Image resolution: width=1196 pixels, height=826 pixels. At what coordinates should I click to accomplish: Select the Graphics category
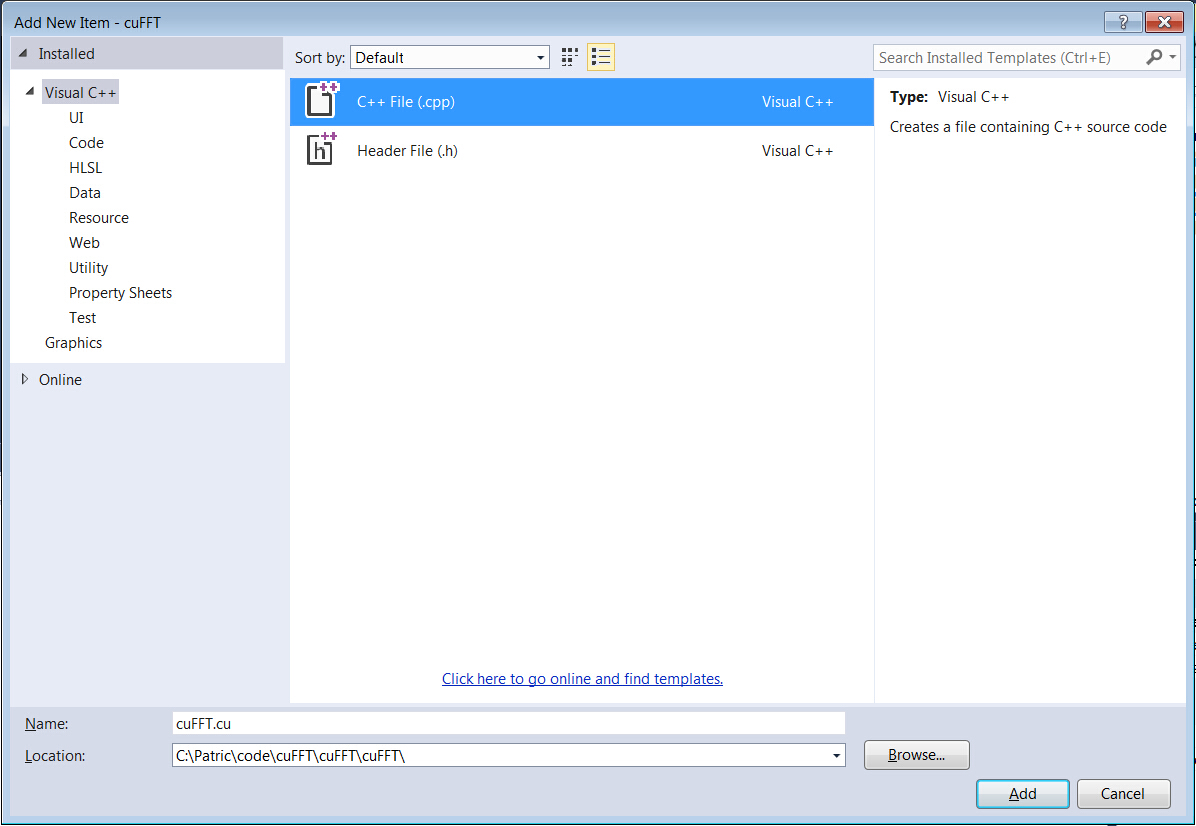pyautogui.click(x=73, y=343)
